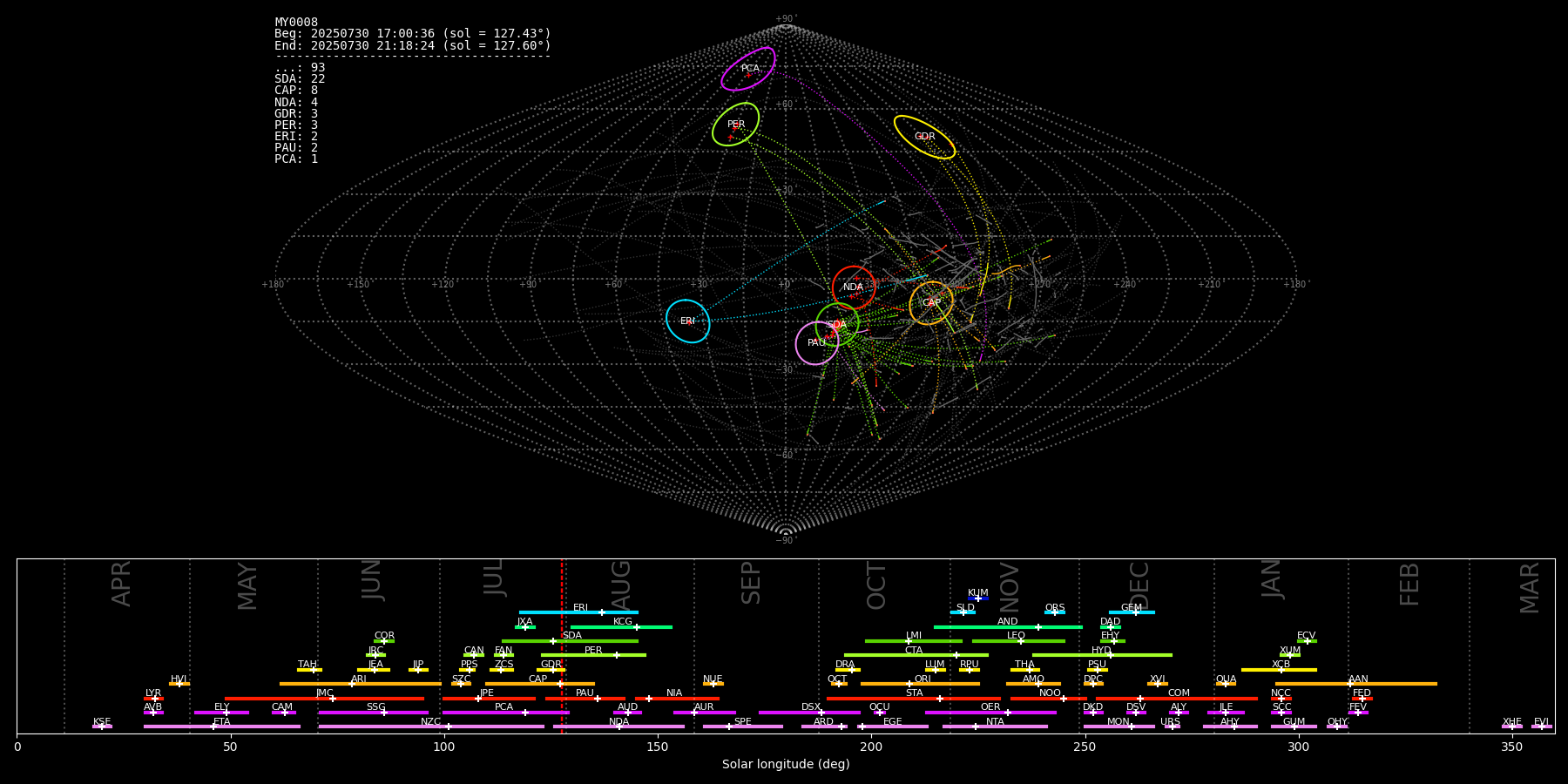Click the KCG activity bar in the timeline

(x=621, y=626)
